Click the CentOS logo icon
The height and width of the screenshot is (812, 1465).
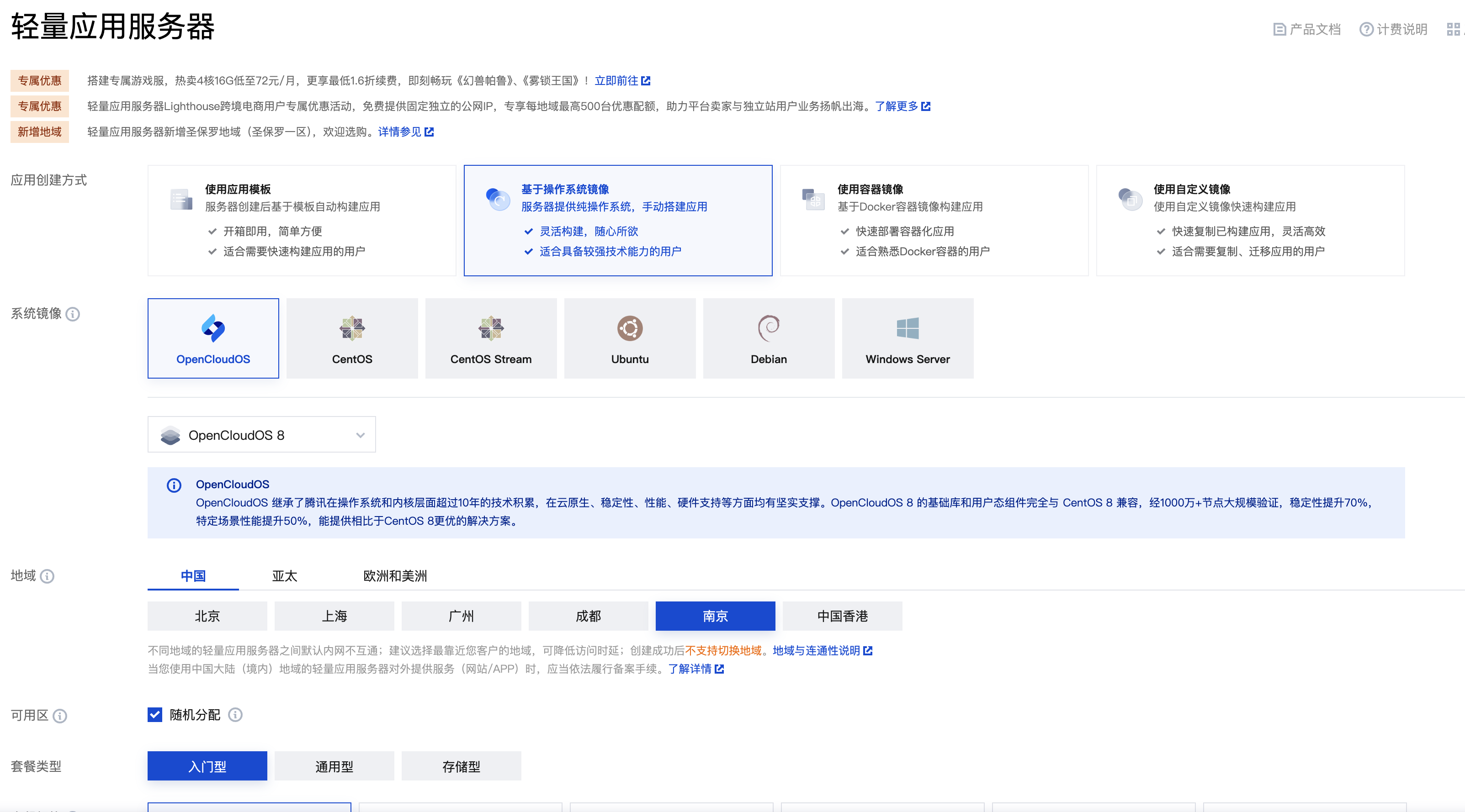[x=352, y=328]
